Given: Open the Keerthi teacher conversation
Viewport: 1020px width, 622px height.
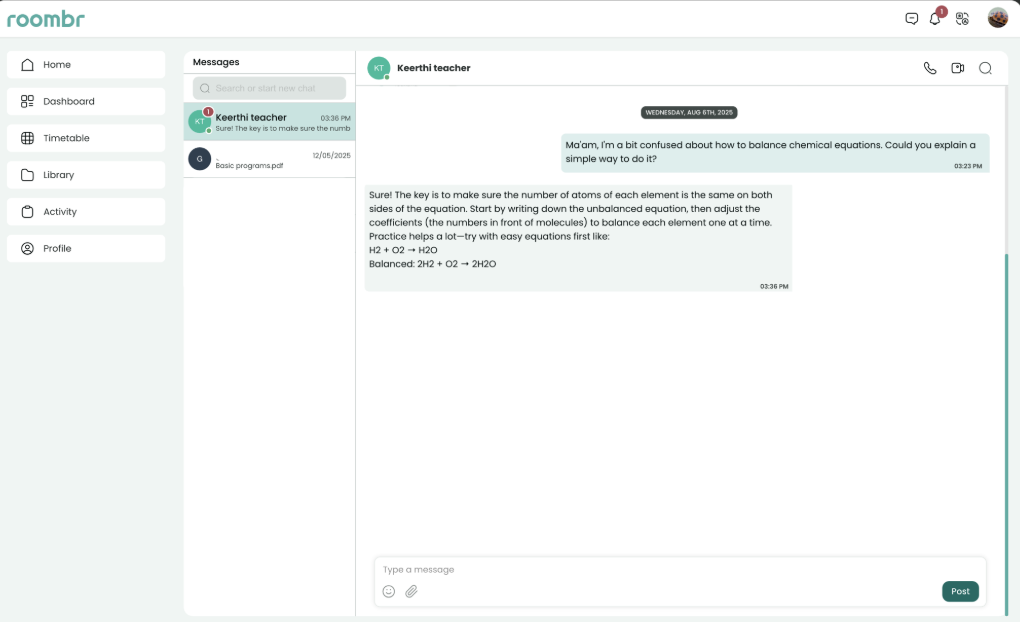Looking at the screenshot, I should [x=268, y=120].
